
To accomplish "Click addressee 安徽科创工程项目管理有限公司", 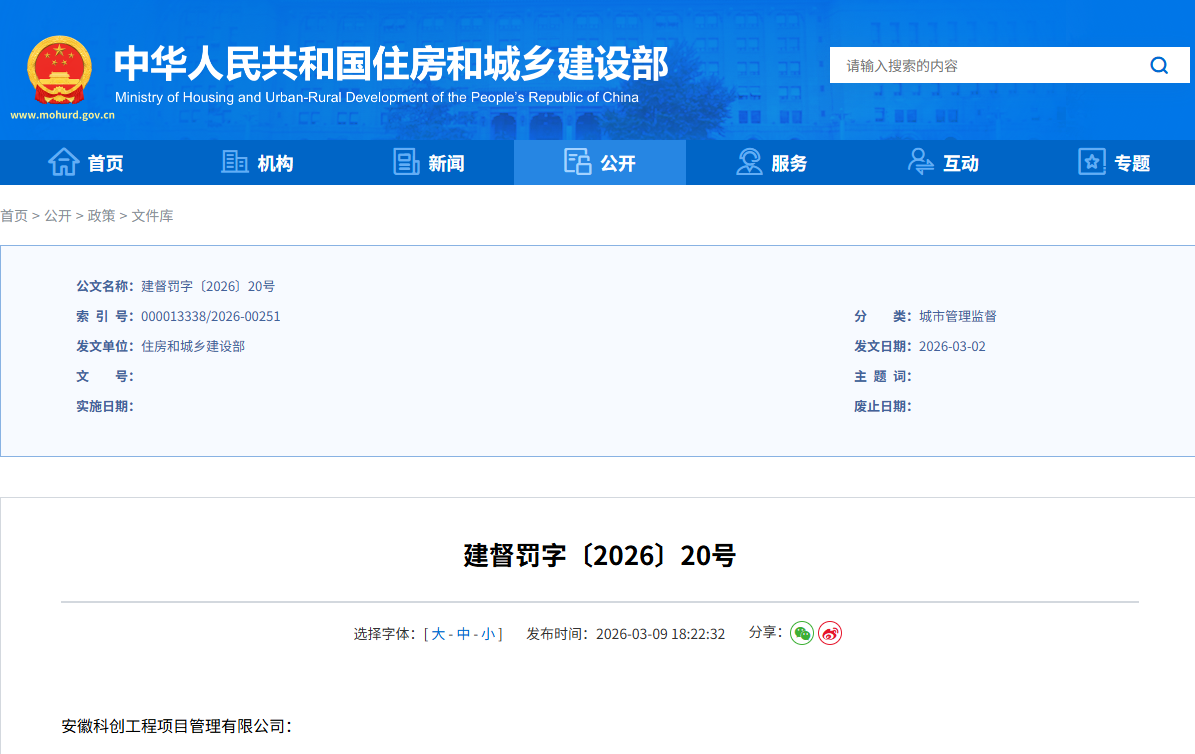I will tap(173, 727).
